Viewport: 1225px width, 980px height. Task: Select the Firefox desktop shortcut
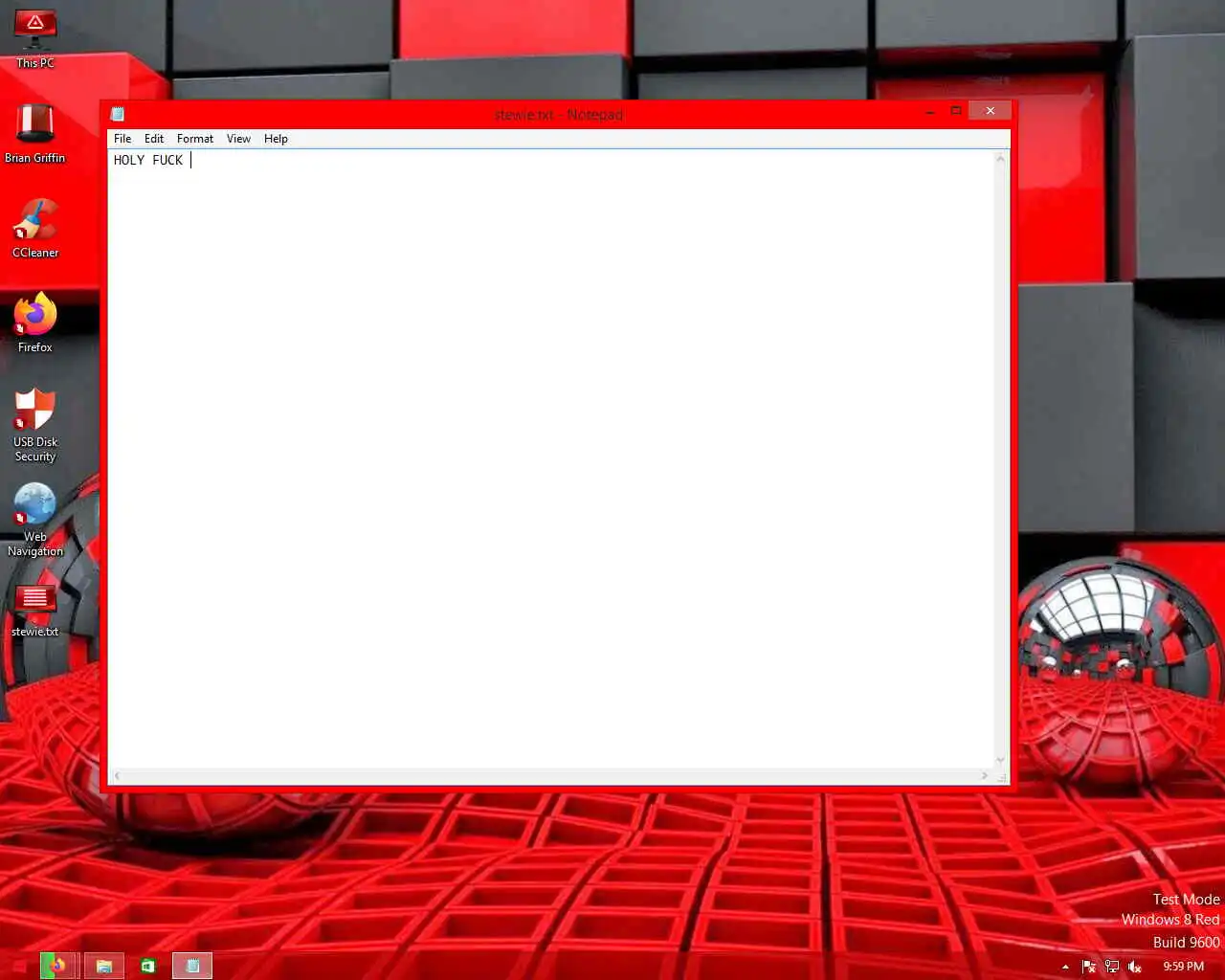pyautogui.click(x=35, y=323)
